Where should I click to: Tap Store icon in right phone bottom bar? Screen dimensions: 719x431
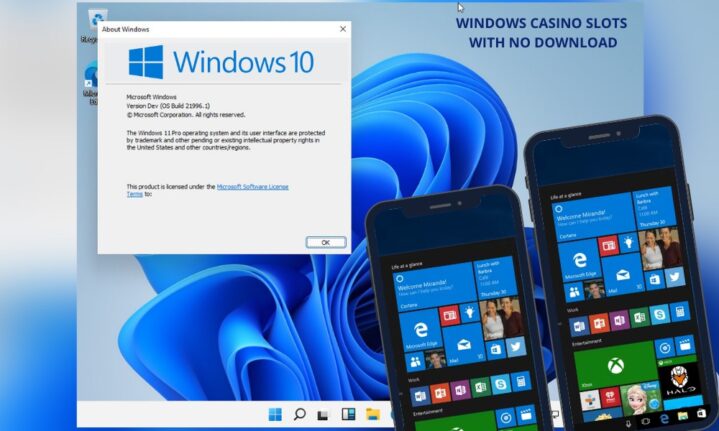(701, 413)
